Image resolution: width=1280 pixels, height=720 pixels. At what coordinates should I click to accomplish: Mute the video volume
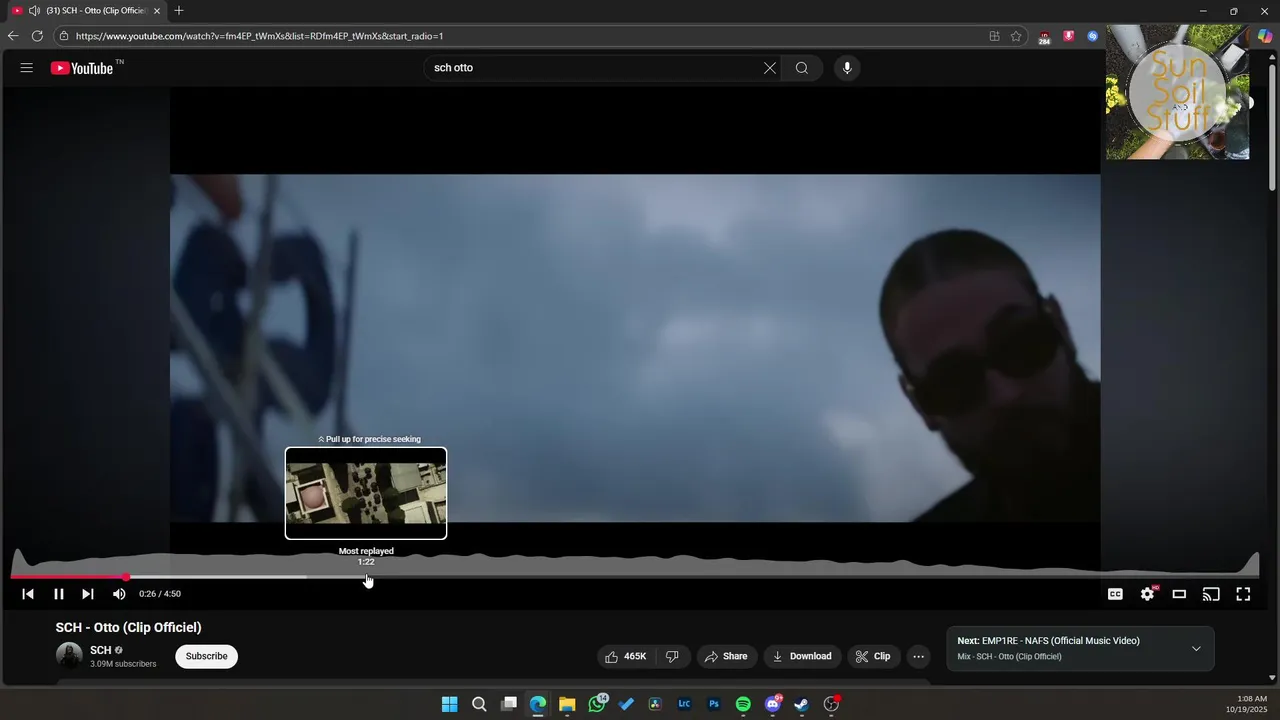[x=119, y=594]
